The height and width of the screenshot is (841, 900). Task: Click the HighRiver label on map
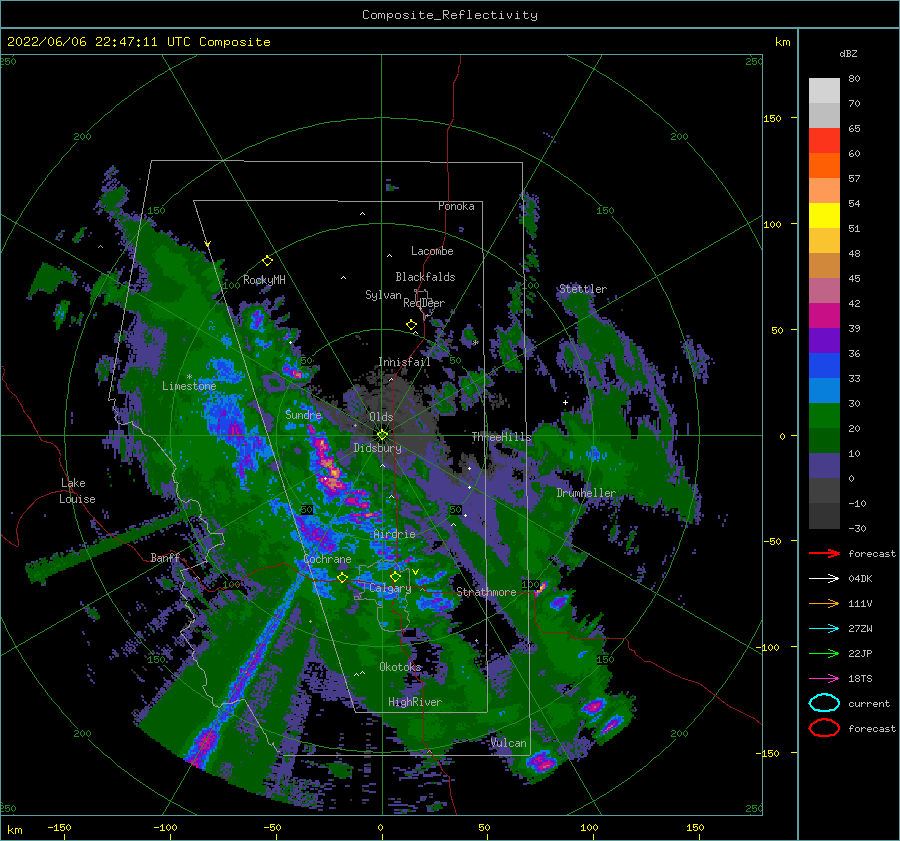coord(415,702)
